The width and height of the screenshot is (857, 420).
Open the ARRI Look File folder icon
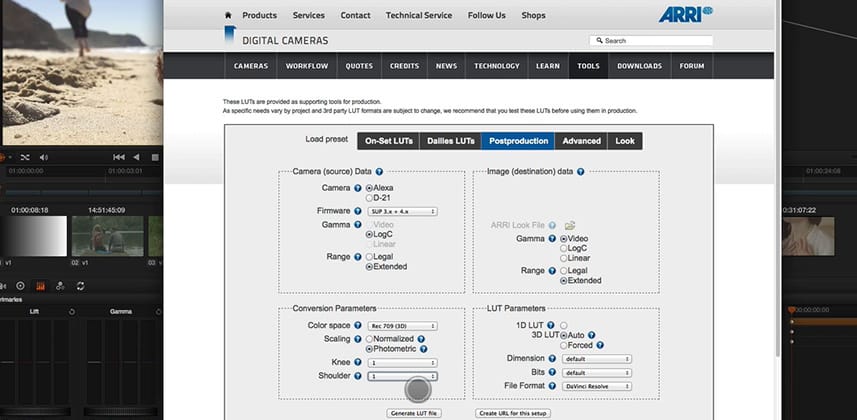click(570, 225)
